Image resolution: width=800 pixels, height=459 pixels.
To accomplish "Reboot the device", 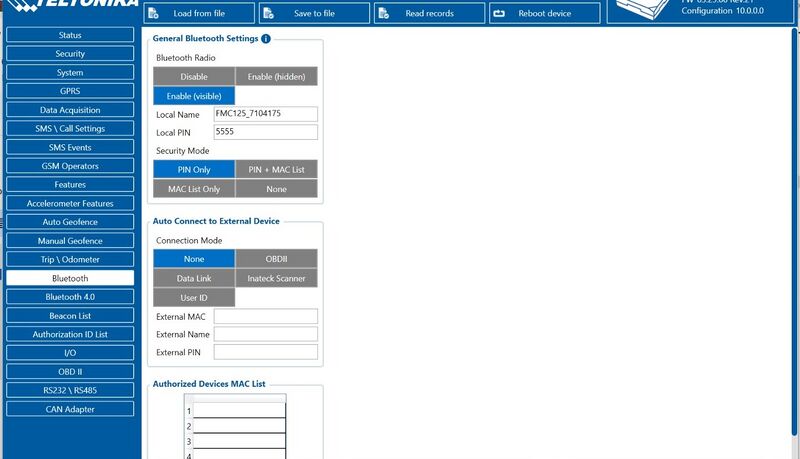I will click(x=545, y=13).
